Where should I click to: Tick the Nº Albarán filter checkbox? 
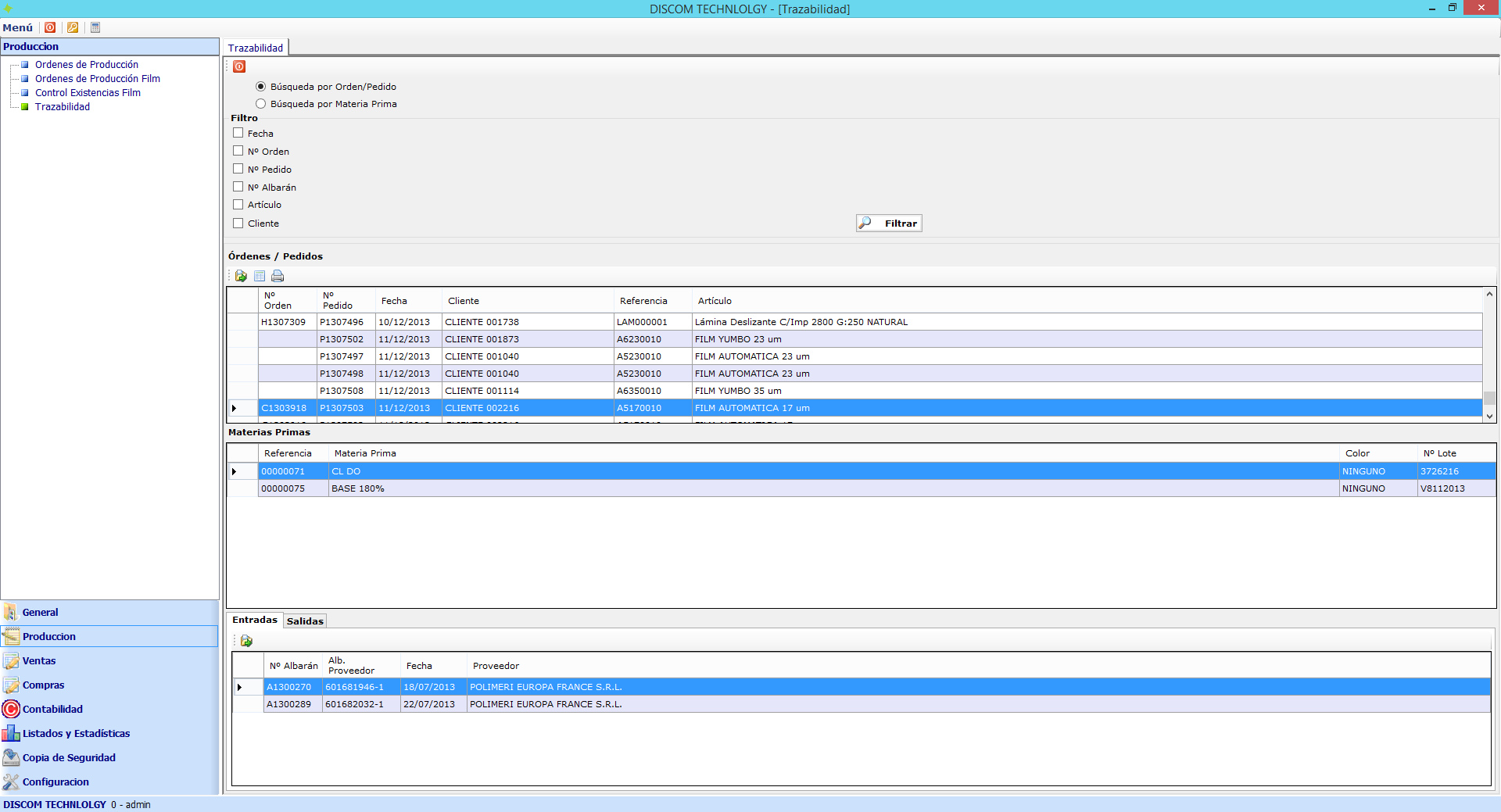(x=238, y=187)
